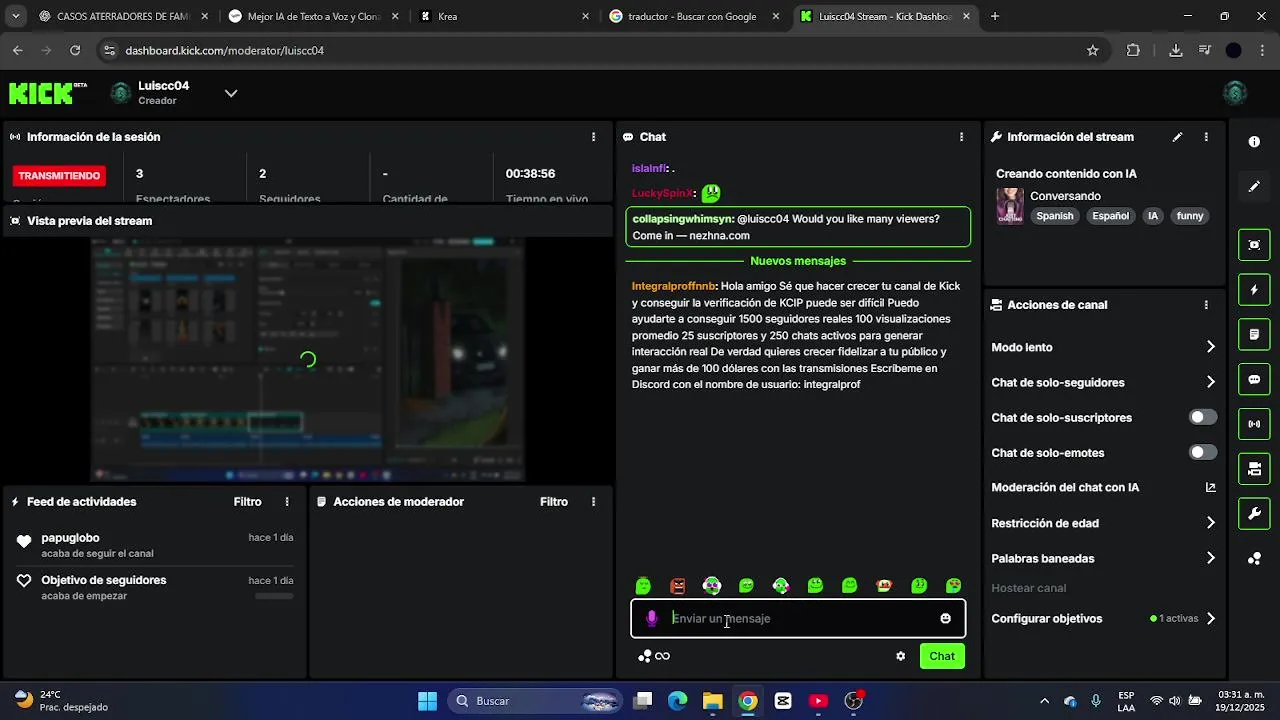Toggle Chat de solo-emotes switch
Screen dimensions: 1280x720
click(x=1203, y=453)
